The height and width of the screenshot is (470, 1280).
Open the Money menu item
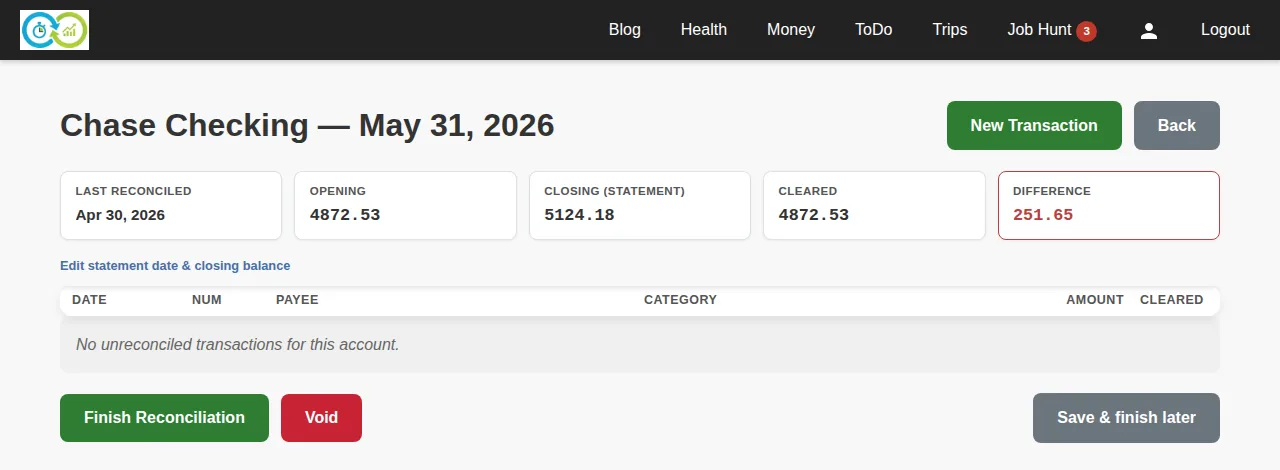(791, 30)
